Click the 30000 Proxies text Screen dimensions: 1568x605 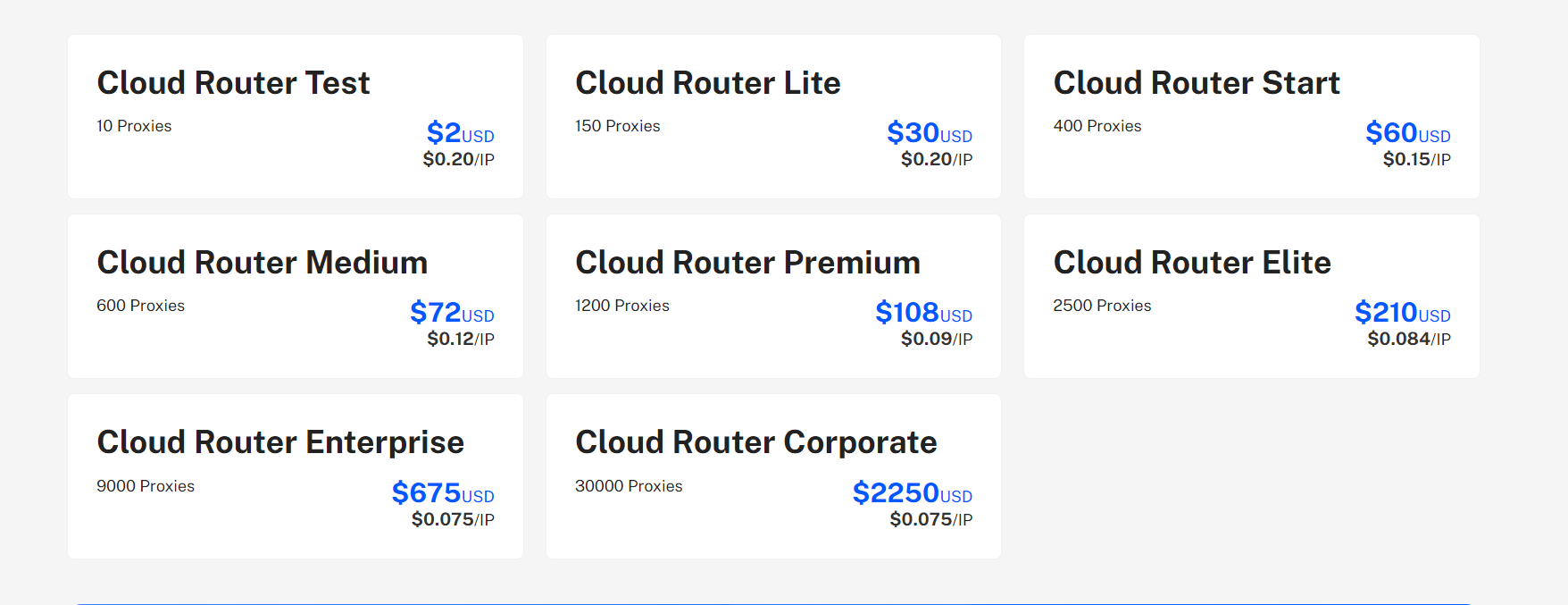[x=629, y=486]
